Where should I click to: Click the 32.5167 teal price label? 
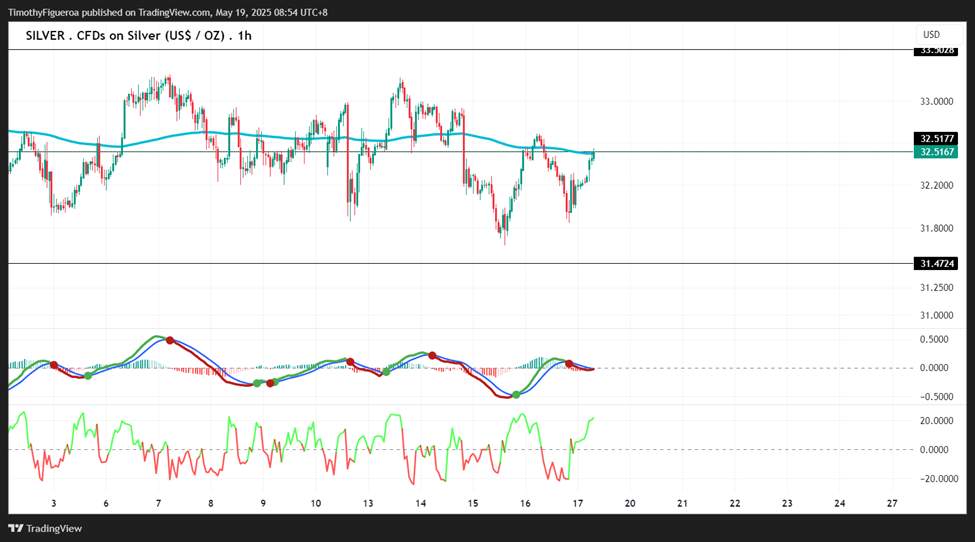(x=936, y=152)
